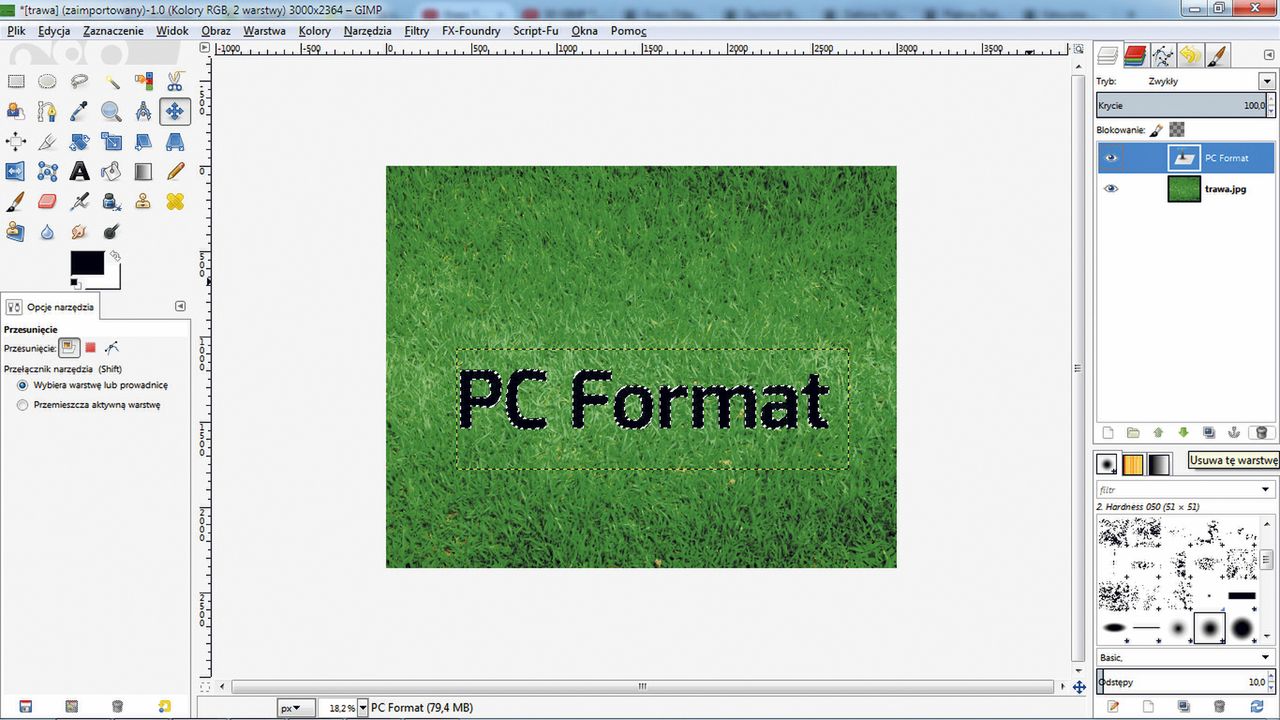Select the Color Picker eyedropper tool

[x=79, y=112]
